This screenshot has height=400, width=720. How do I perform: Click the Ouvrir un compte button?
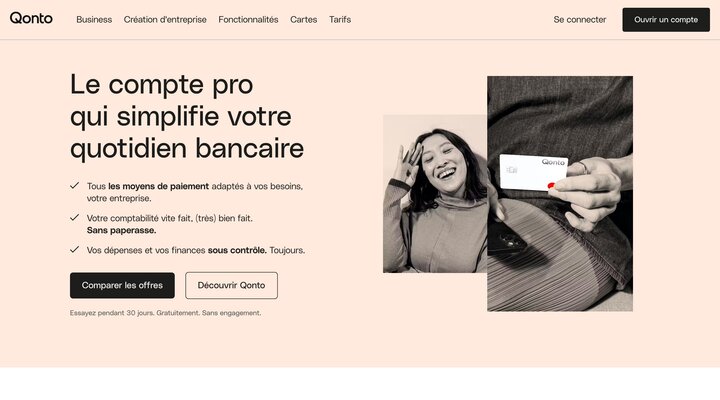click(x=666, y=20)
